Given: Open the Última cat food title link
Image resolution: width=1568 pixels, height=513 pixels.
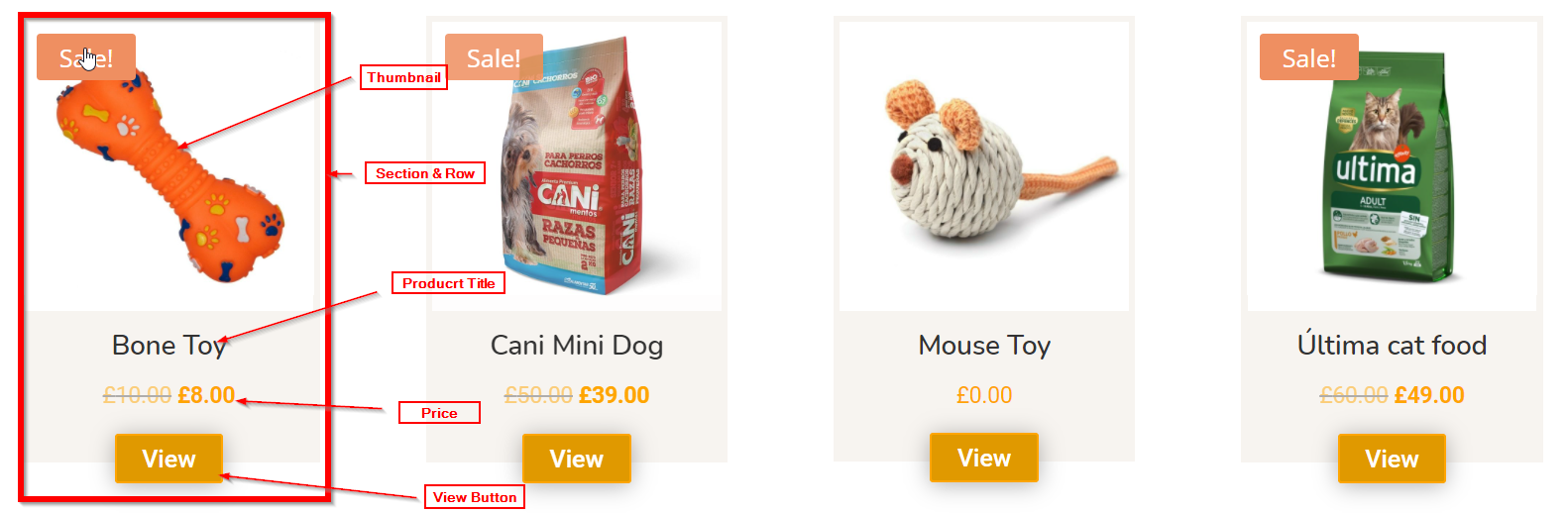Looking at the screenshot, I should point(1392,345).
